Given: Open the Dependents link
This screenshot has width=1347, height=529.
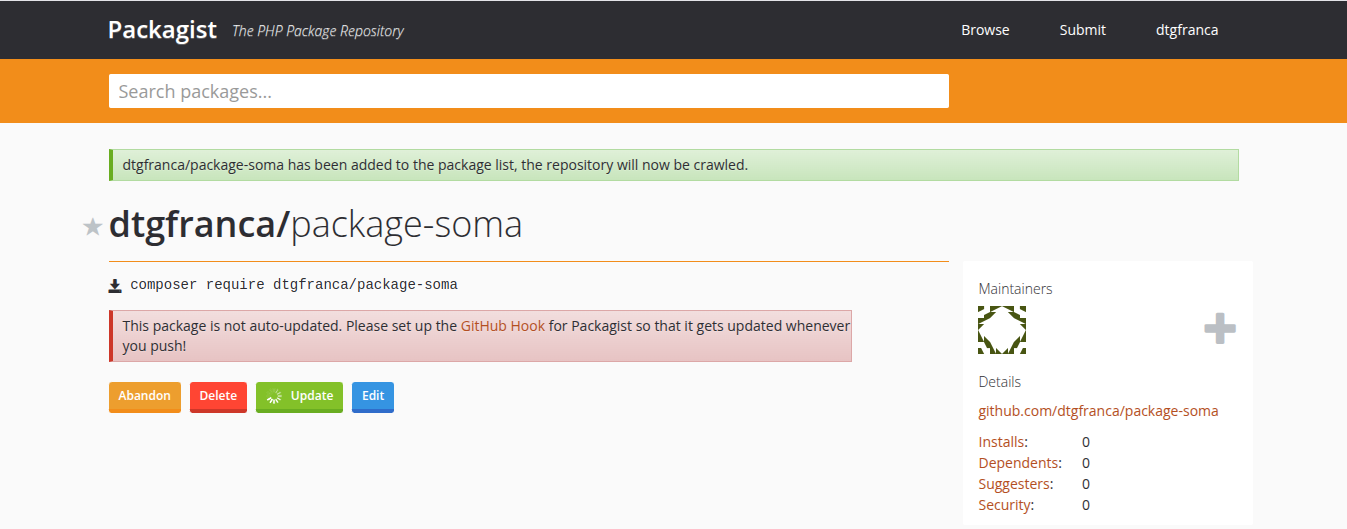Looking at the screenshot, I should [1018, 463].
